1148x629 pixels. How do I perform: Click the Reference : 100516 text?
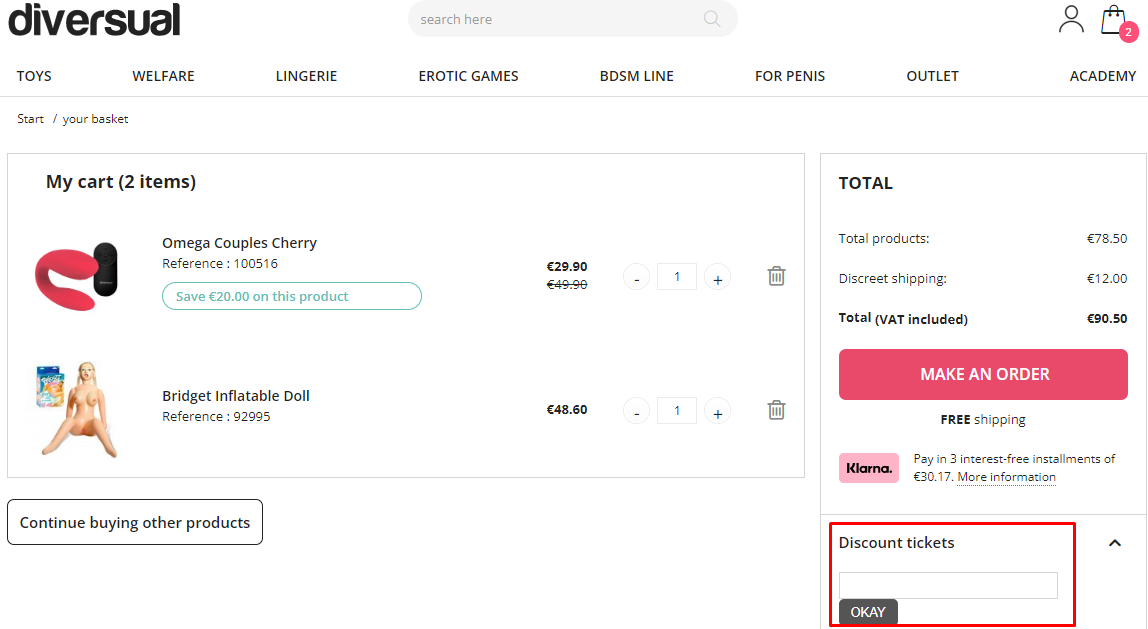pos(220,263)
